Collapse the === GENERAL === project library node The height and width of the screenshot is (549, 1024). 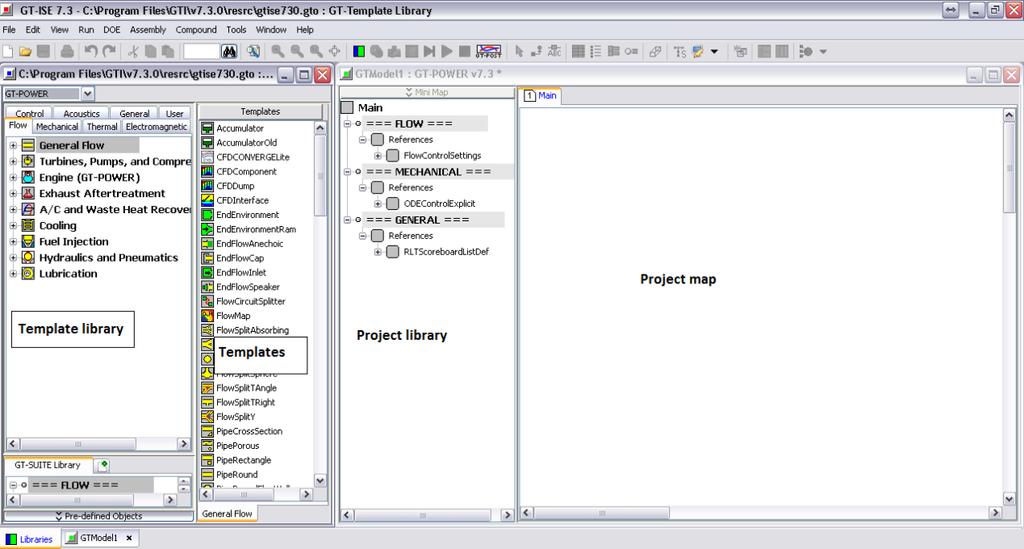347,219
